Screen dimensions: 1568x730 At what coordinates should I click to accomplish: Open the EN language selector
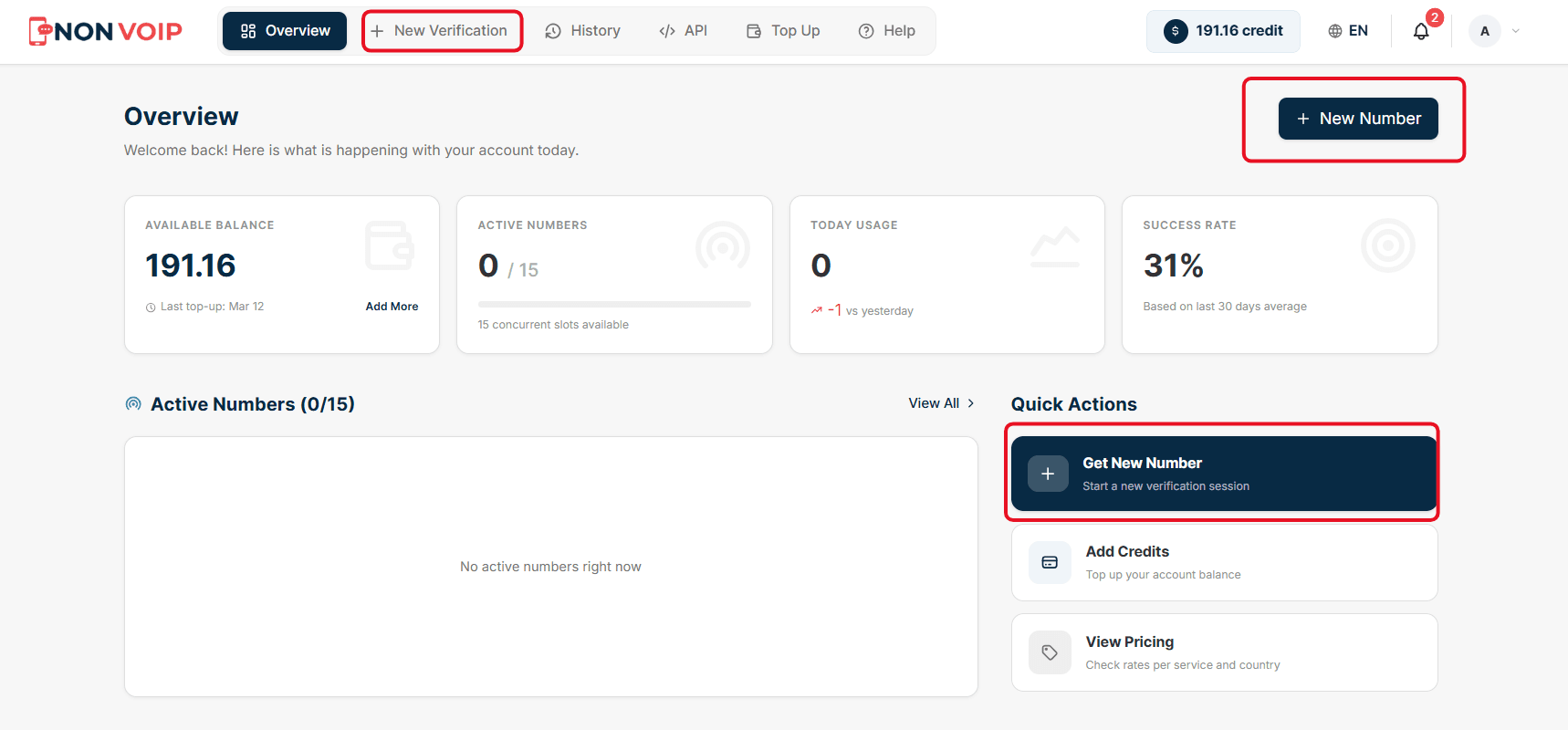point(1348,31)
